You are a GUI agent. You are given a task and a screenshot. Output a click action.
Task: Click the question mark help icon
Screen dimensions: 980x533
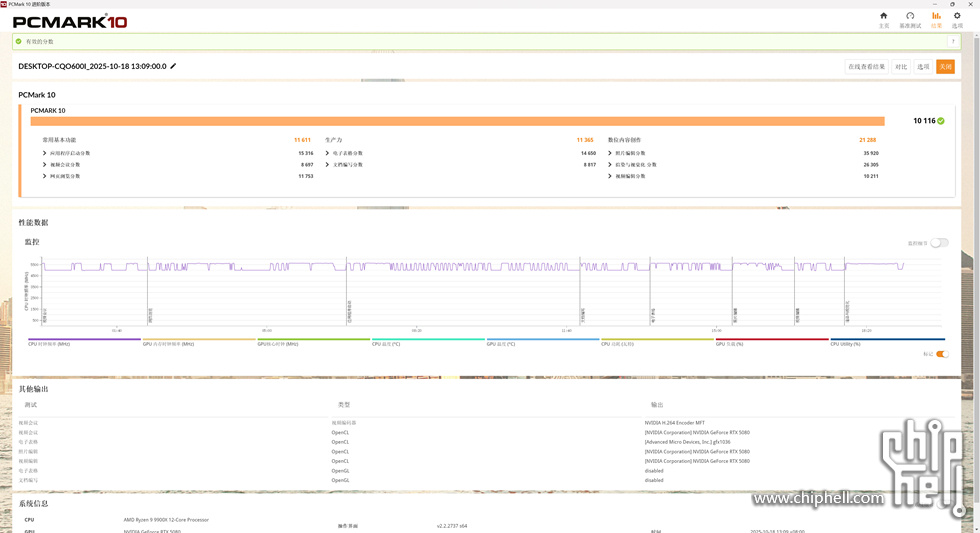pos(953,42)
